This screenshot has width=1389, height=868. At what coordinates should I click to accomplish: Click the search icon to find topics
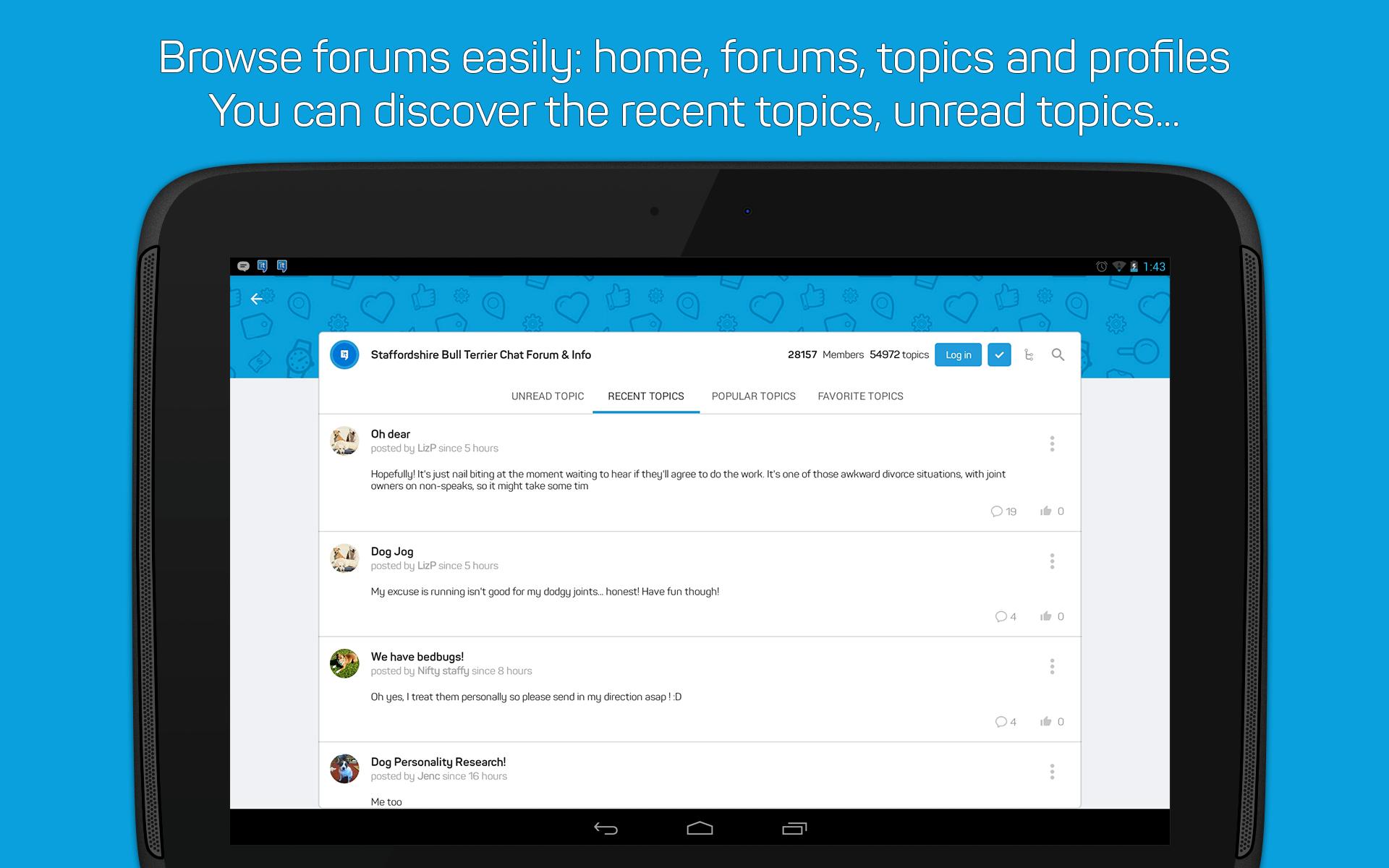pos(1057,355)
